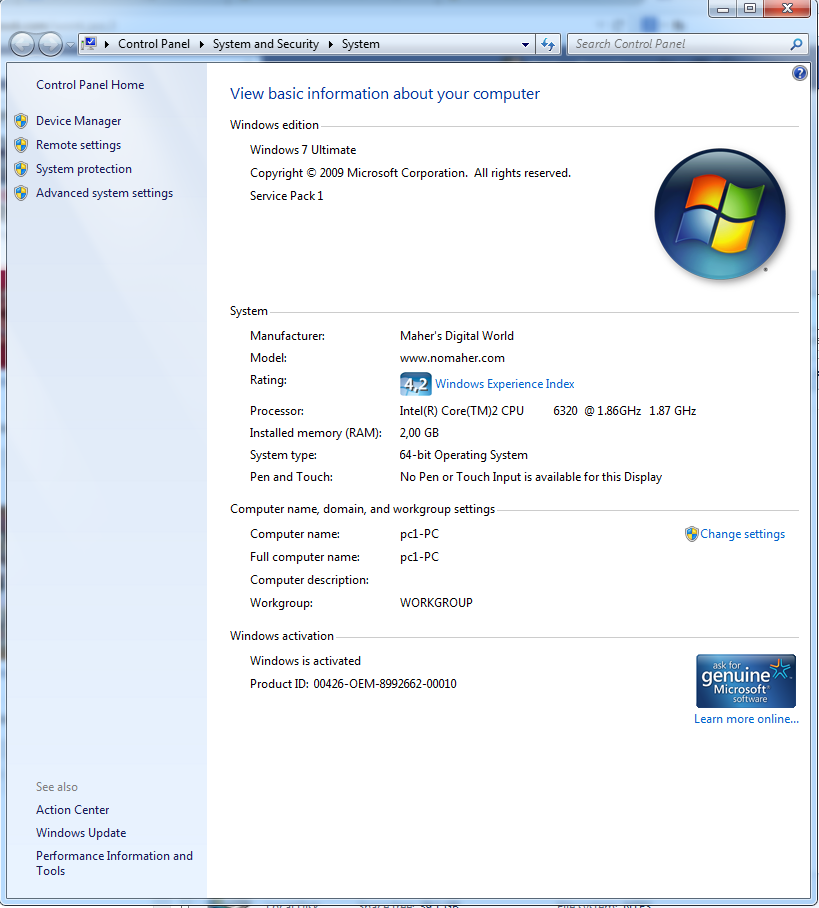Click the shield icon beside System protection
The height and width of the screenshot is (908, 819).
(x=21, y=169)
